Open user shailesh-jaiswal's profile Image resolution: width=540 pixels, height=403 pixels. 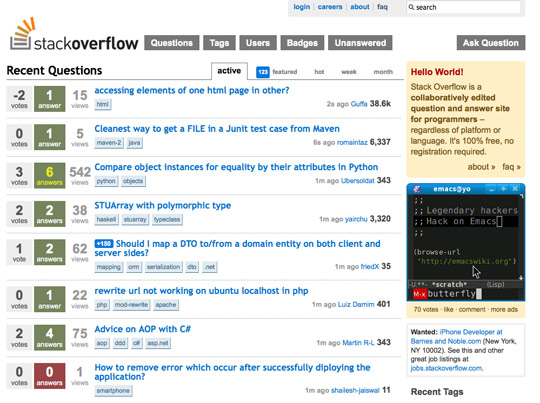point(355,390)
